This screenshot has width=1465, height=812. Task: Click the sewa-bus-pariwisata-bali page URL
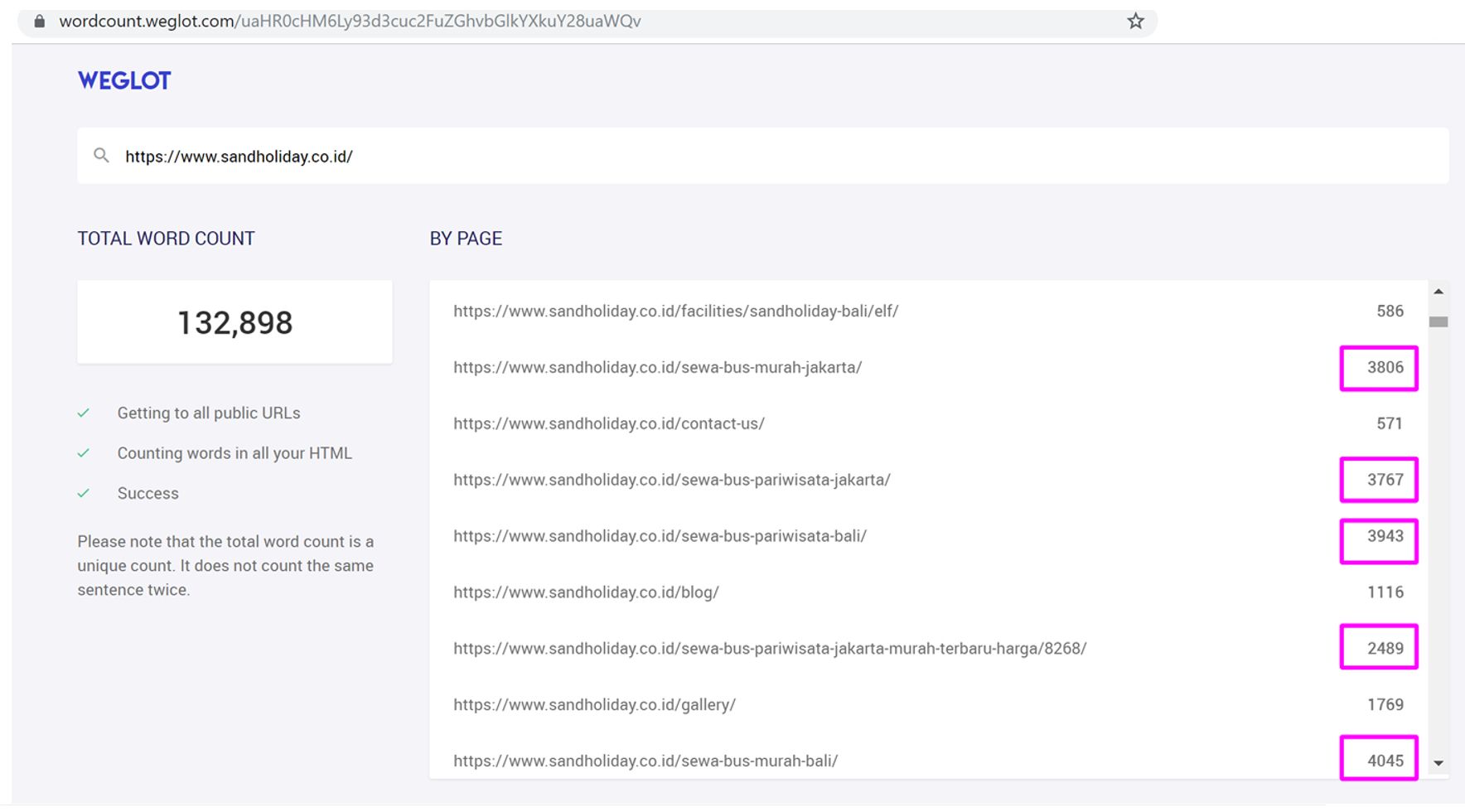pos(660,536)
